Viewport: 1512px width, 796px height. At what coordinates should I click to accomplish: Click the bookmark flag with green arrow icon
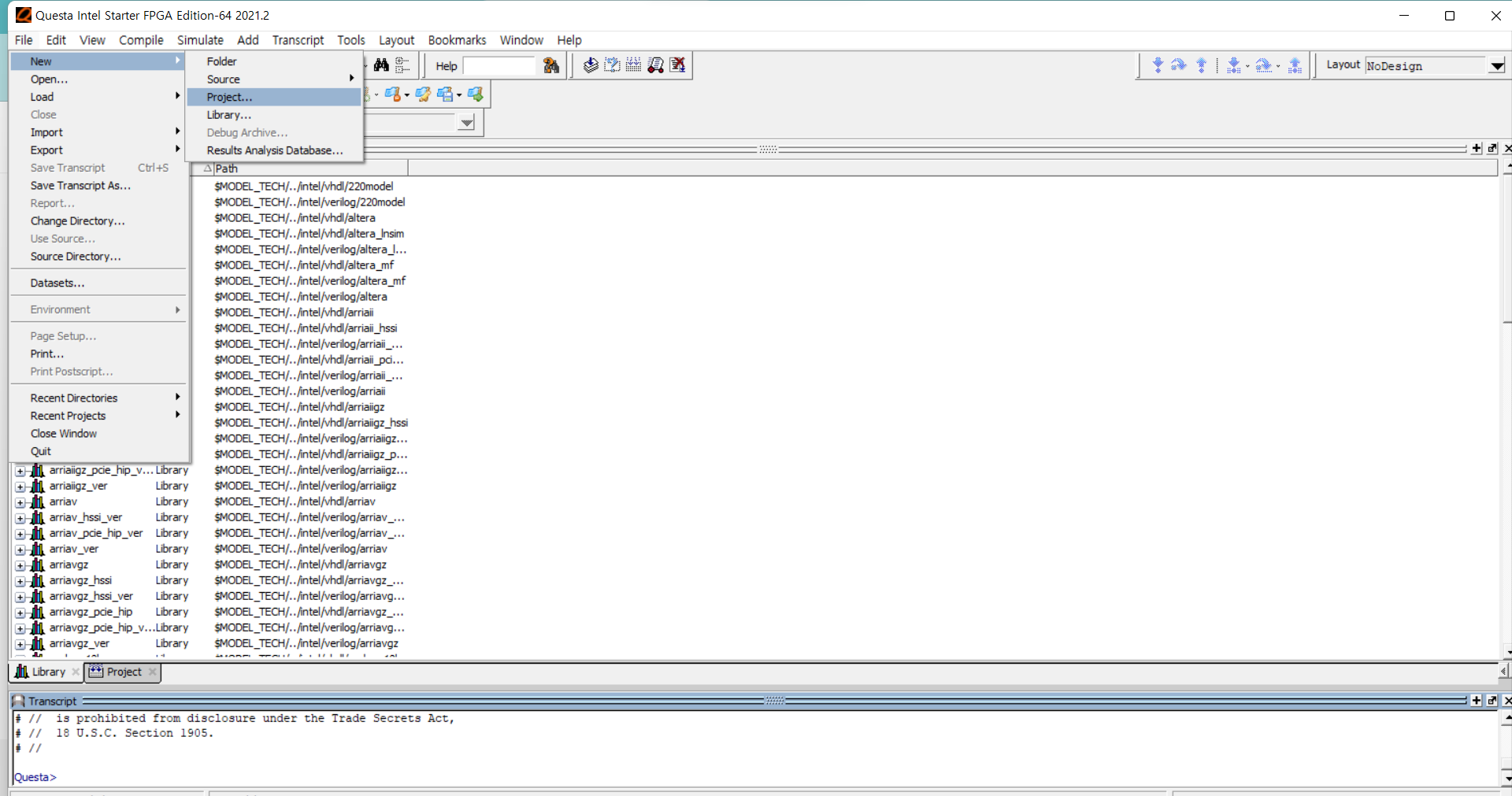[x=475, y=94]
